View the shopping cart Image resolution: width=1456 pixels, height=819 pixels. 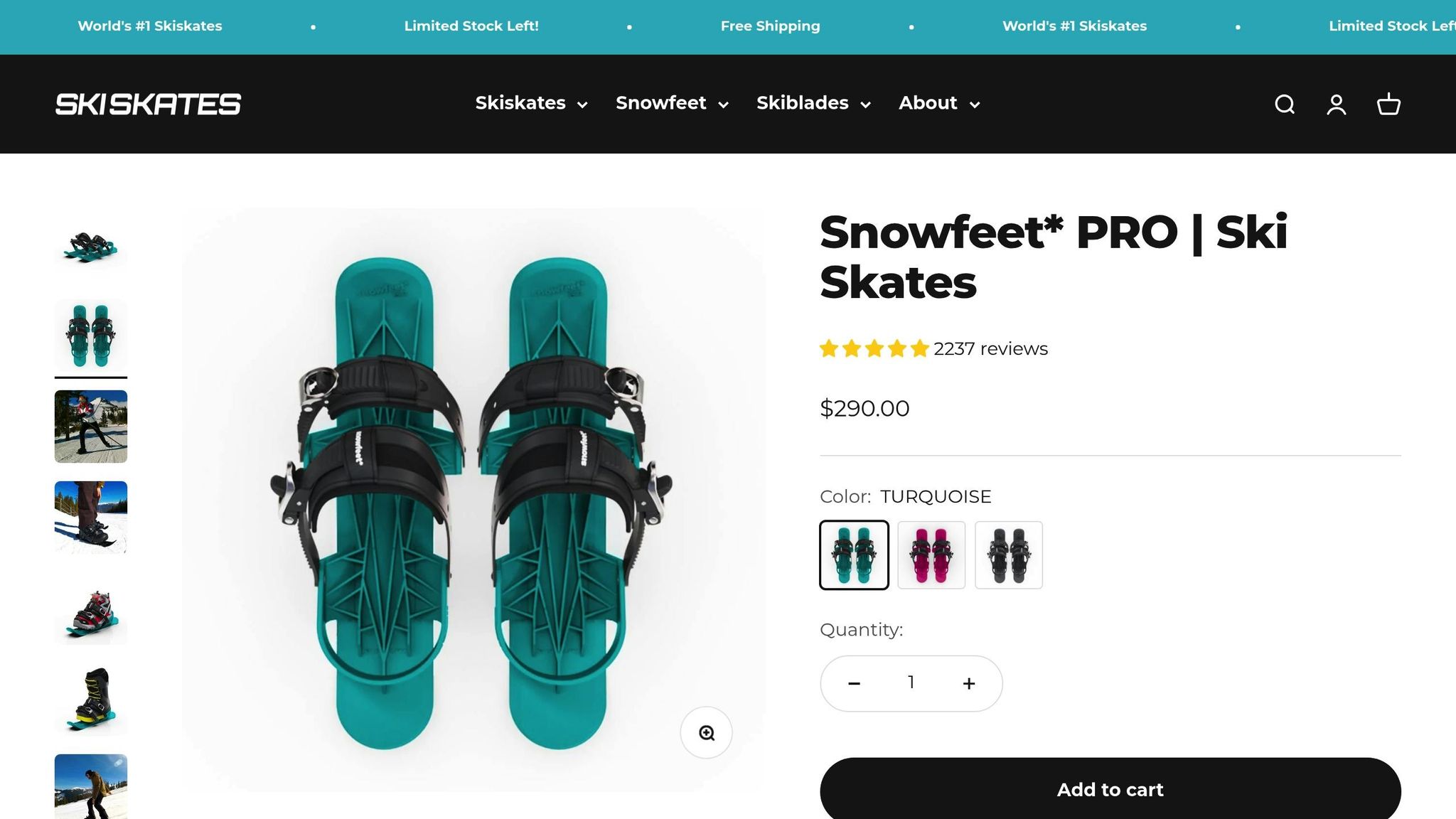click(x=1387, y=104)
